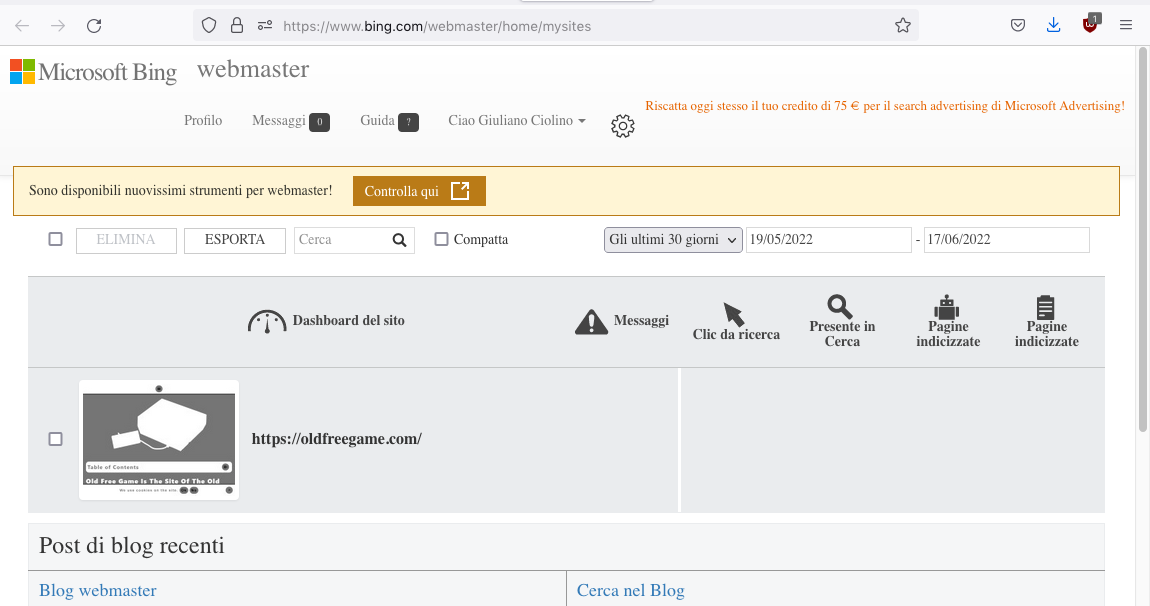Viewport: 1150px width, 606px height.
Task: Click the Clic da ricerca column label
Action: [736, 335]
